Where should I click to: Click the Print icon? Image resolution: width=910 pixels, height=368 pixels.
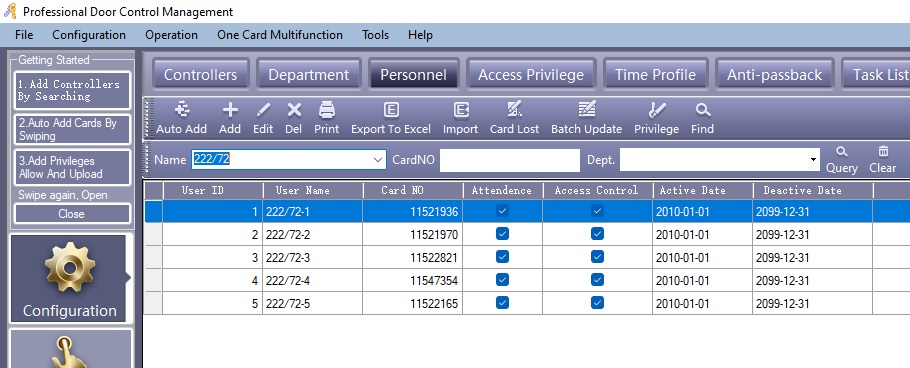[327, 110]
